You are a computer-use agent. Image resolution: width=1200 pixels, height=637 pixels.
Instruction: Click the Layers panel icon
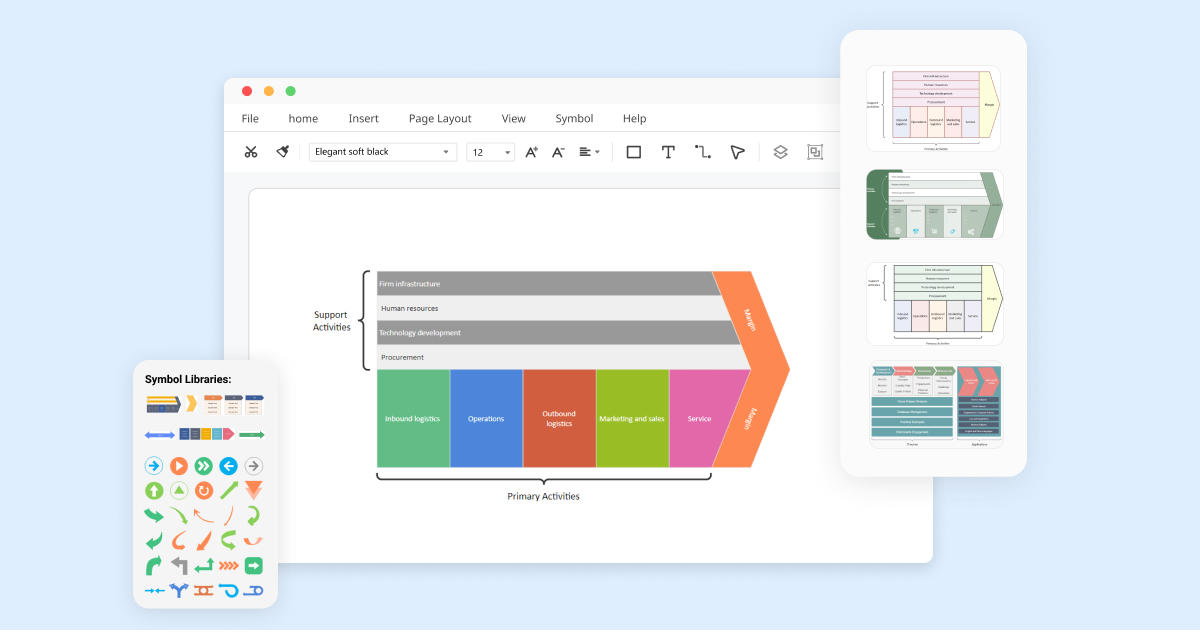(780, 152)
